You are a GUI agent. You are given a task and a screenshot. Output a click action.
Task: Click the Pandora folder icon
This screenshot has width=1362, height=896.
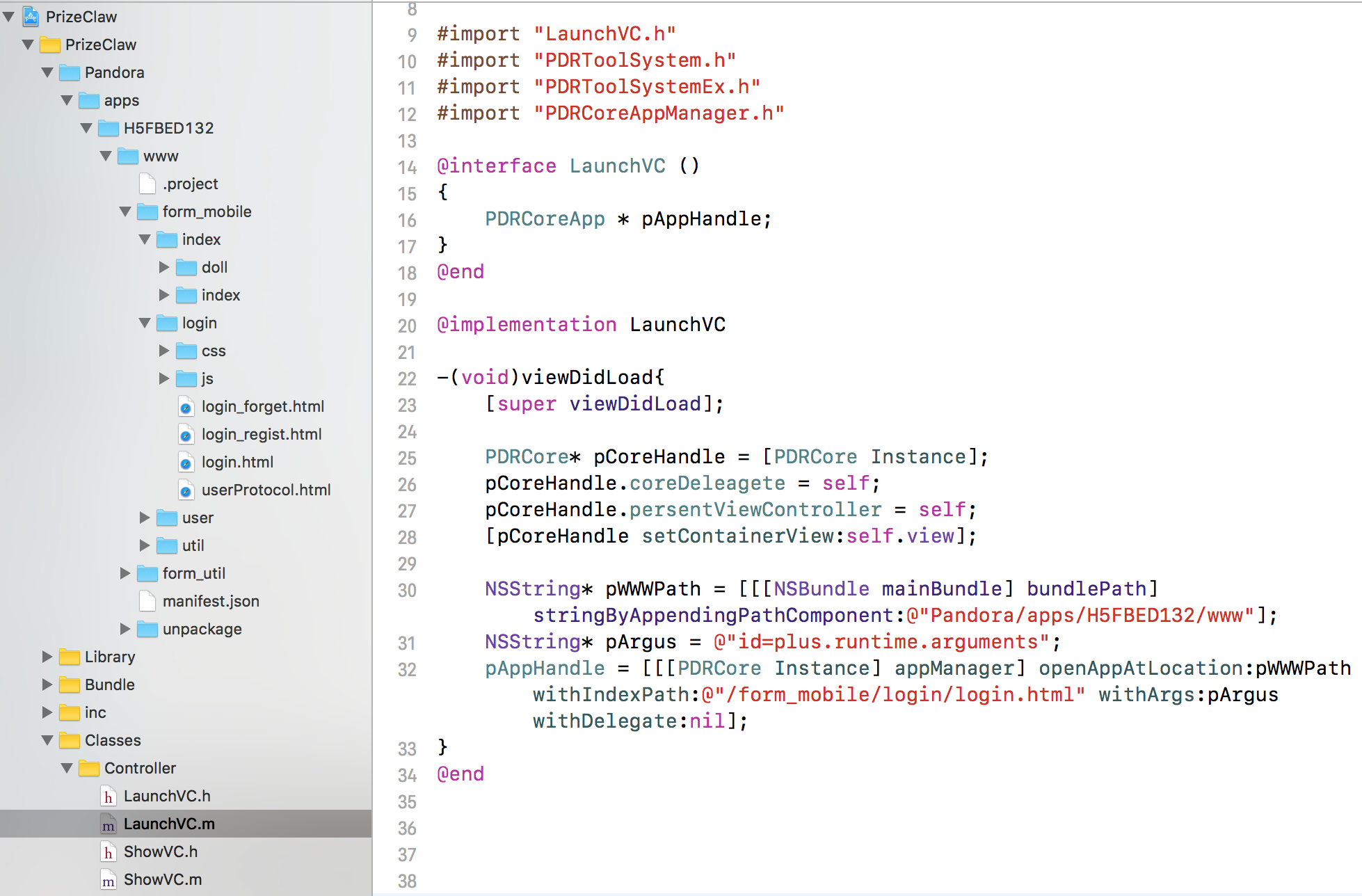tap(70, 72)
